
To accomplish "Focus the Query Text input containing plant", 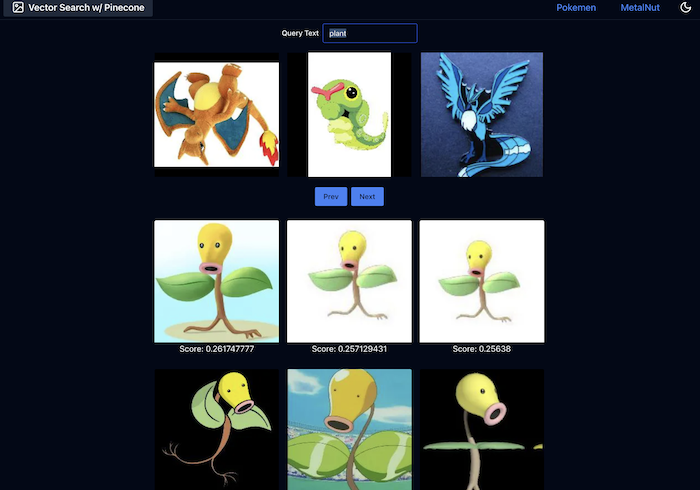I will (370, 33).
